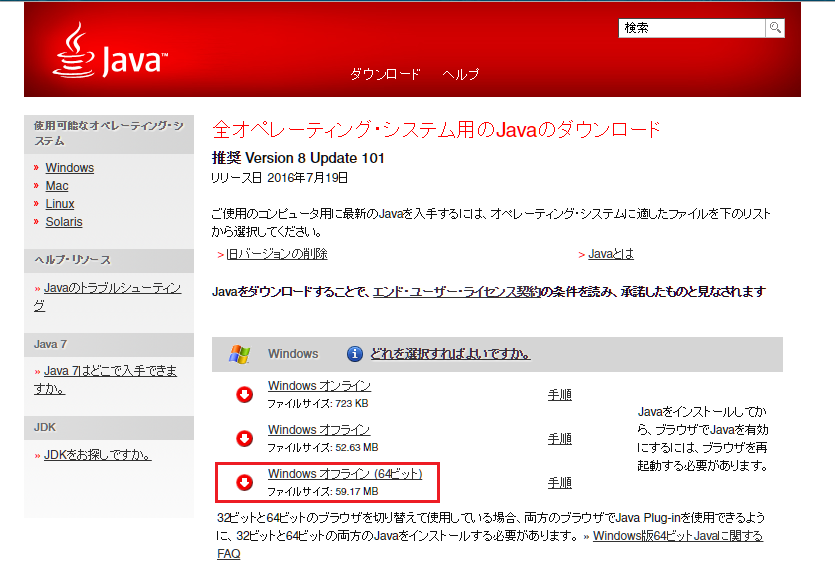Click the red download arrow for Windows オフライン (64ビット)
835x578 pixels.
click(244, 482)
